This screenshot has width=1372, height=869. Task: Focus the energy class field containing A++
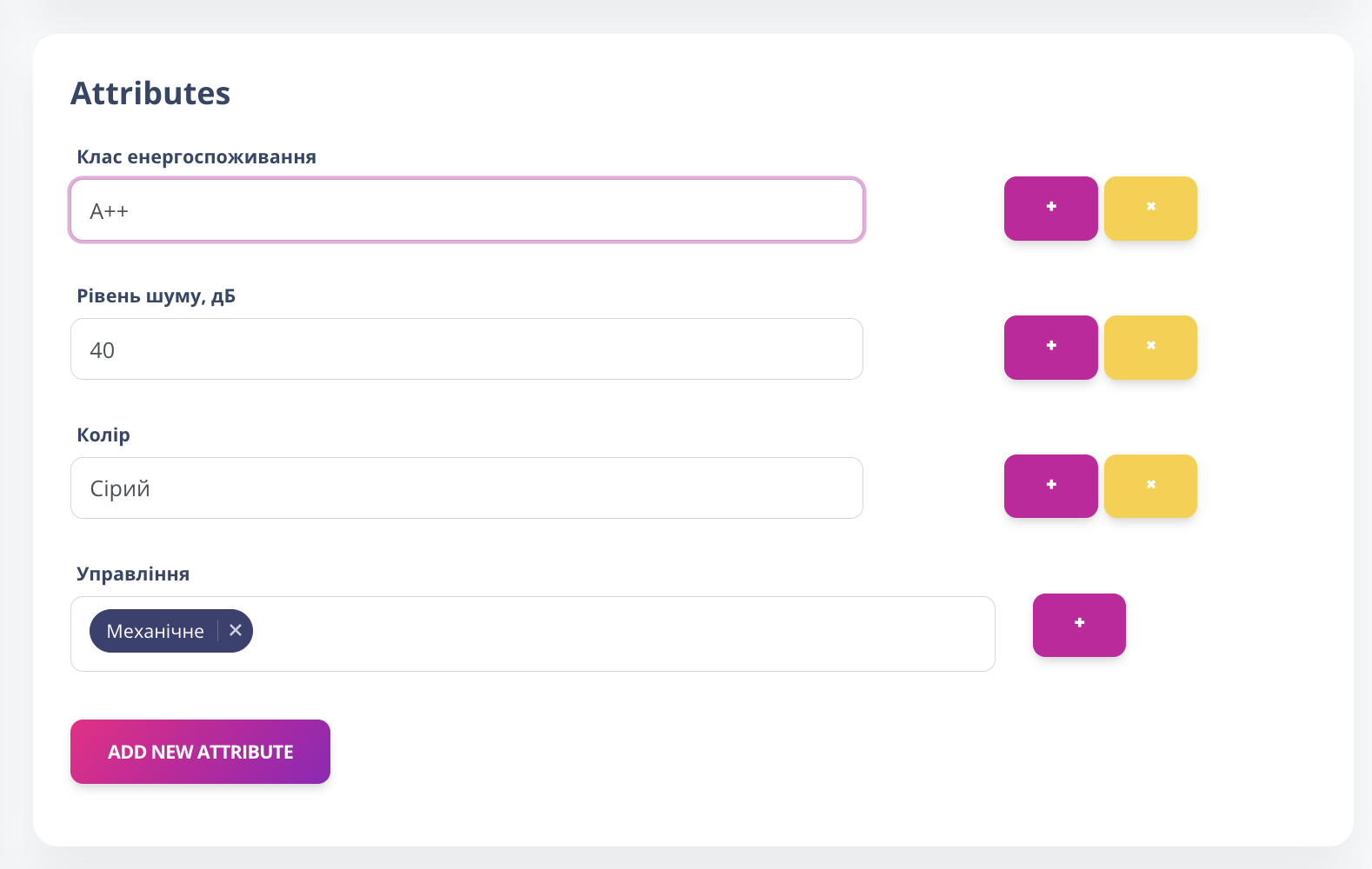click(x=466, y=210)
